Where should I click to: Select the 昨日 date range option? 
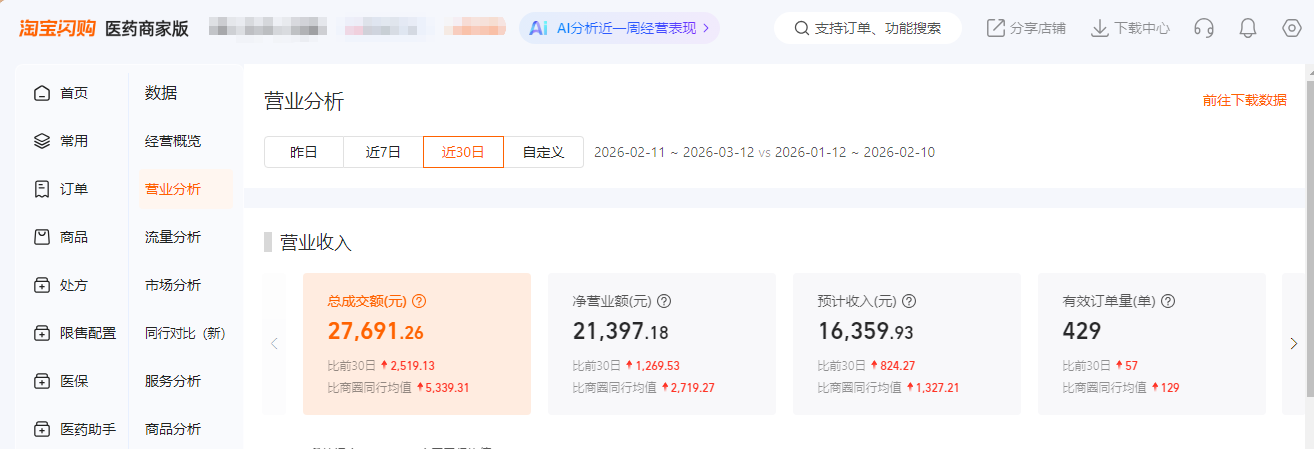pos(303,152)
